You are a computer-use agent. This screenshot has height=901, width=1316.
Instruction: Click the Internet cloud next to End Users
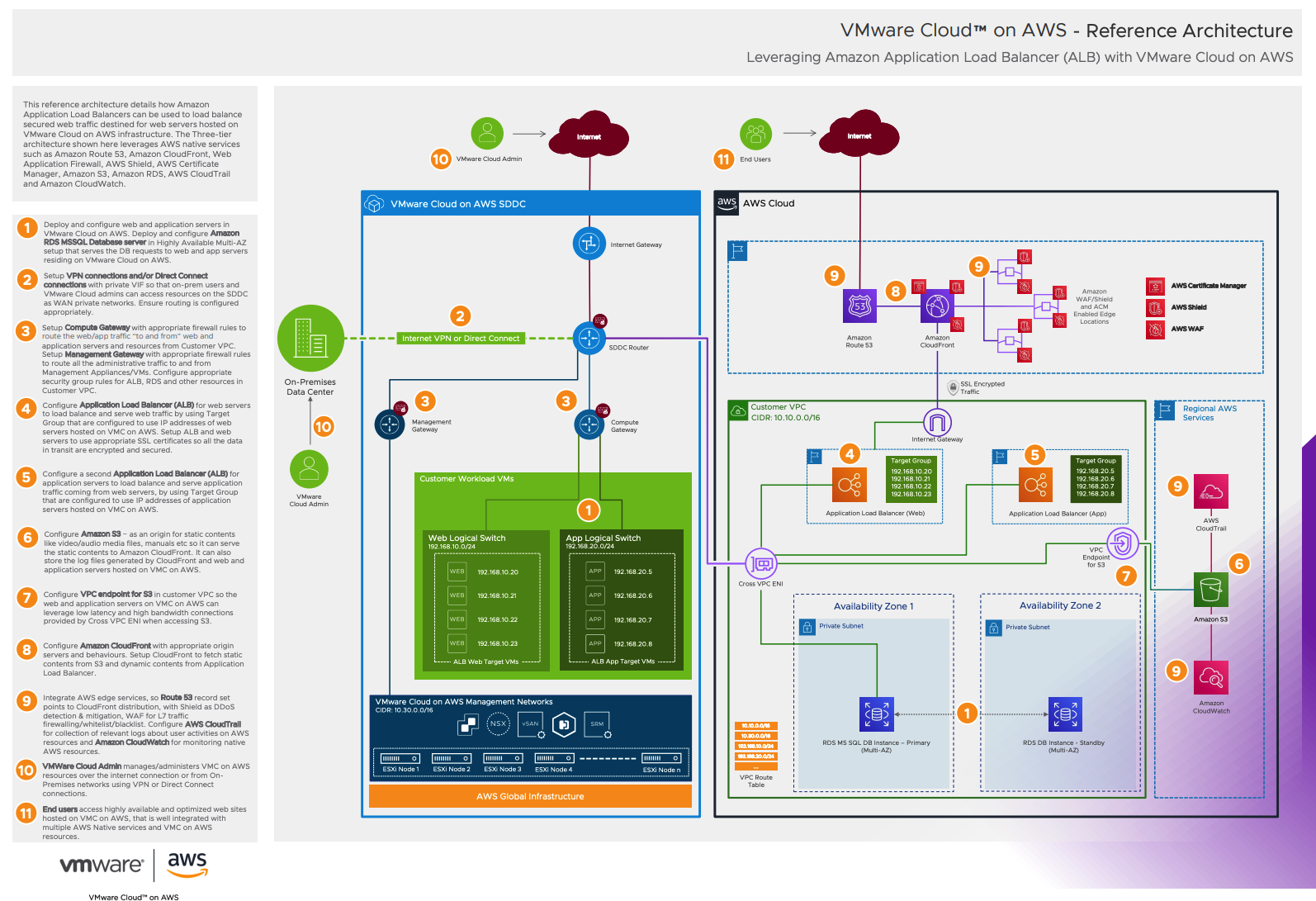pyautogui.click(x=859, y=135)
